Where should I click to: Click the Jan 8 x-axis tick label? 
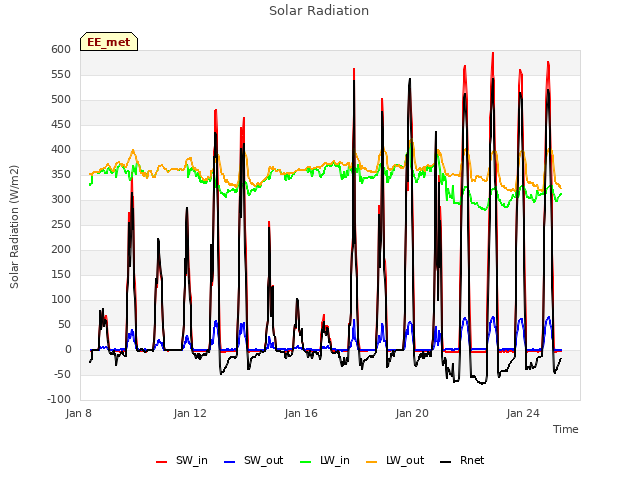(79, 413)
